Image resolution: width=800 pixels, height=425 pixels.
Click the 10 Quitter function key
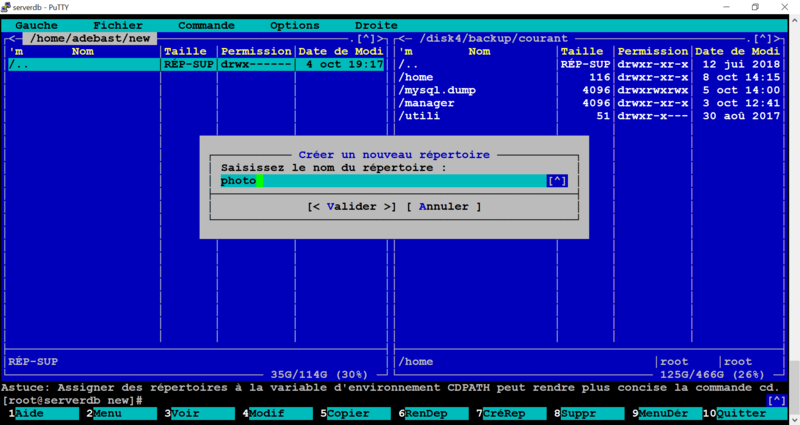[x=745, y=413]
